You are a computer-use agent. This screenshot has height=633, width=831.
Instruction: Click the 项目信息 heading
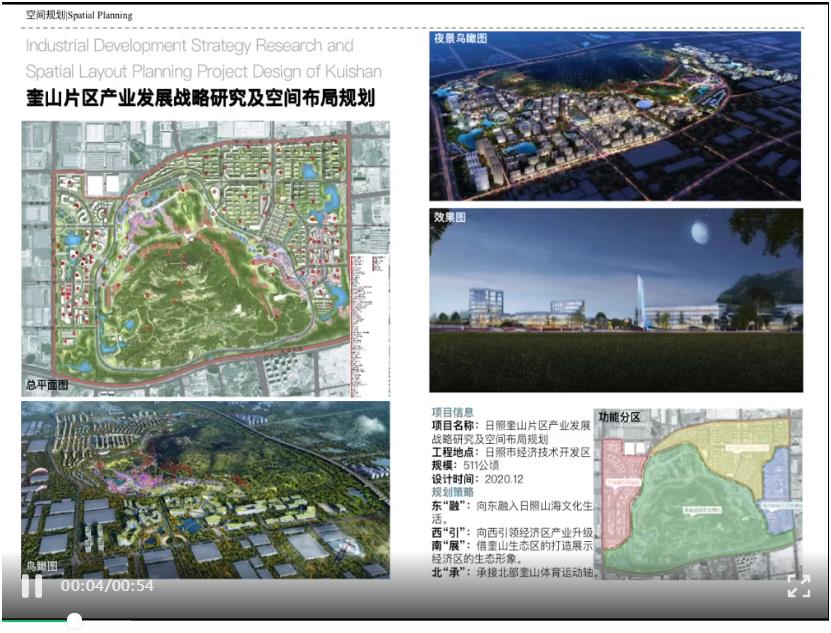[453, 412]
